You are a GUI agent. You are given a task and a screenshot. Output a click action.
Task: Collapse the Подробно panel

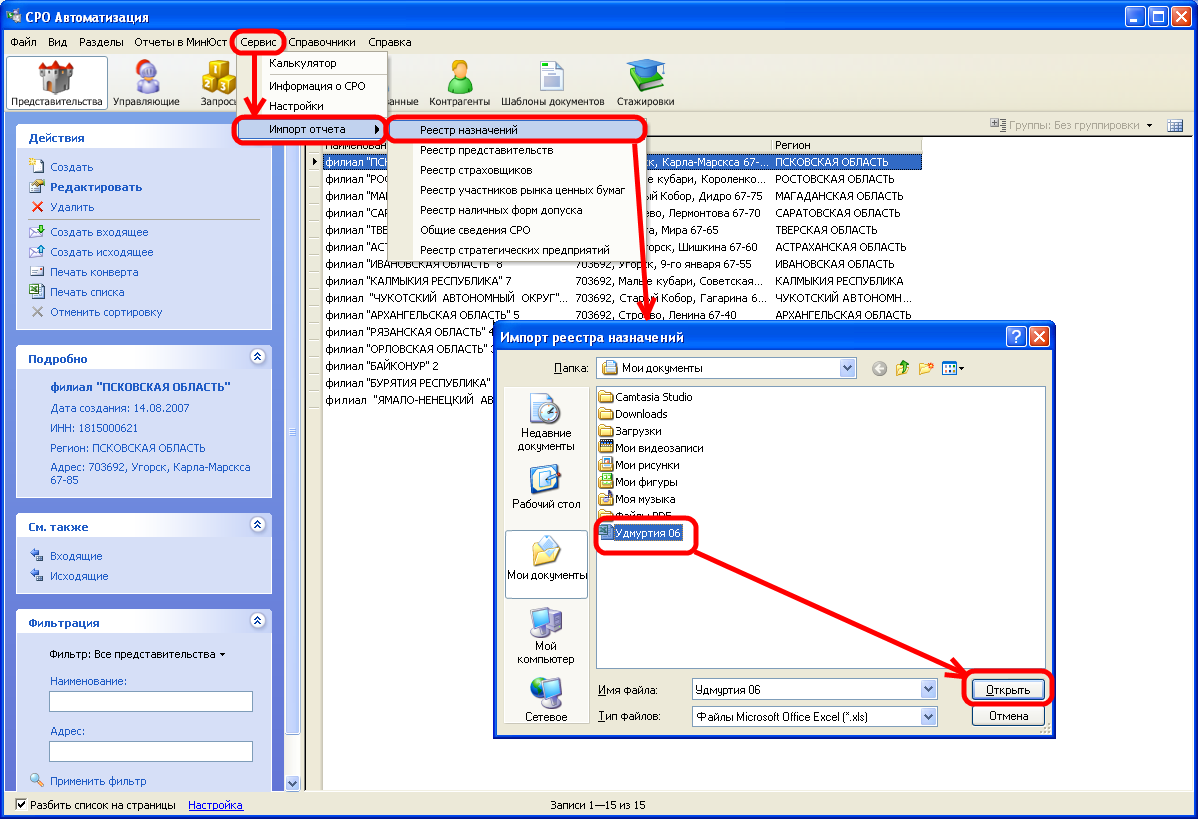[x=257, y=357]
